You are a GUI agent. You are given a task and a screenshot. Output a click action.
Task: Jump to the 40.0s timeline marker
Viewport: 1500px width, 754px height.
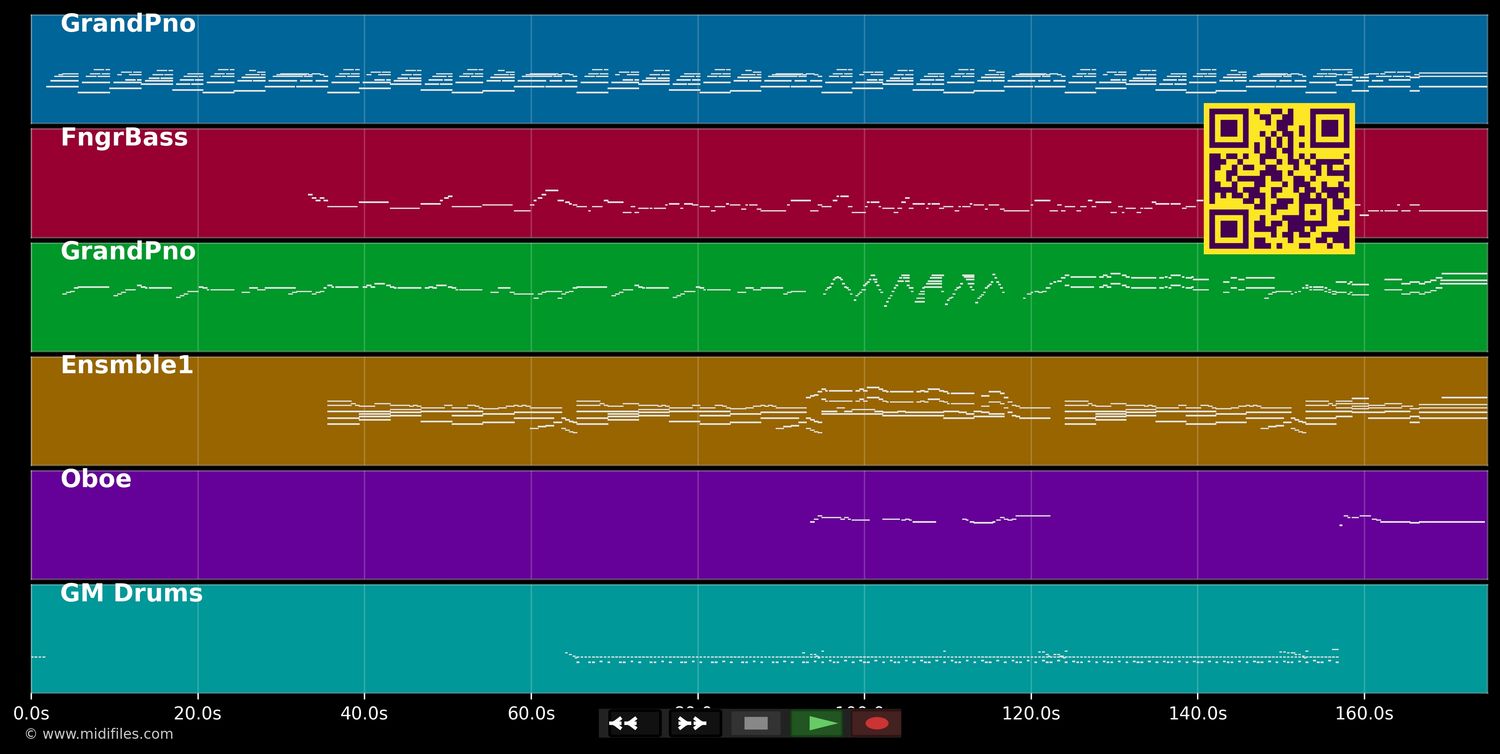pyautogui.click(x=364, y=714)
